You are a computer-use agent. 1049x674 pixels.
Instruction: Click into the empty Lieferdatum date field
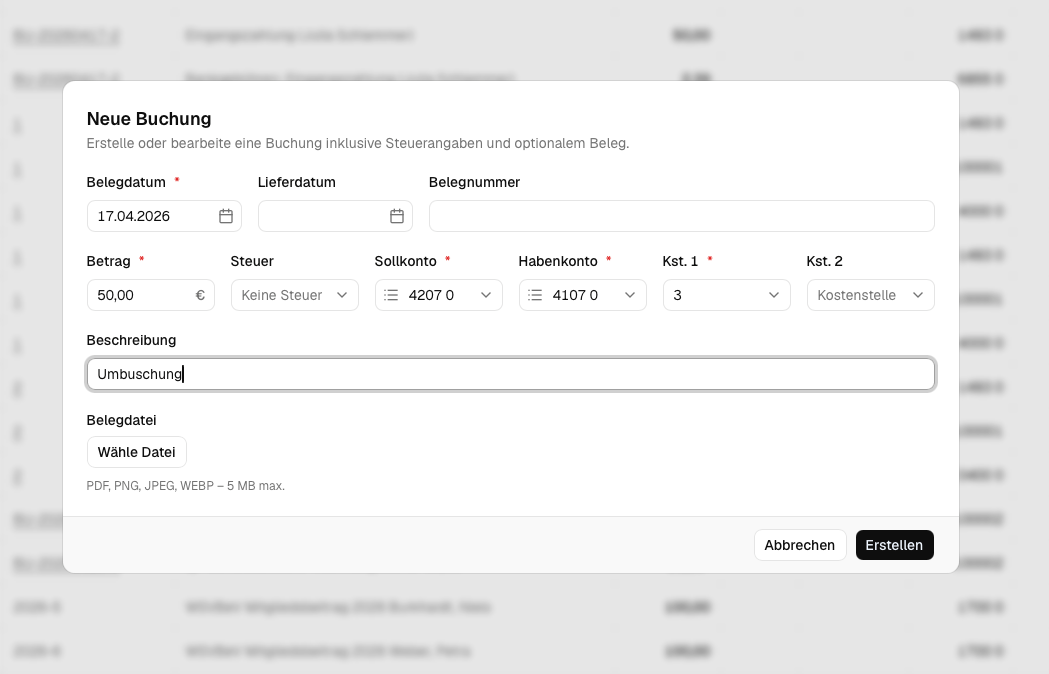[x=320, y=216]
